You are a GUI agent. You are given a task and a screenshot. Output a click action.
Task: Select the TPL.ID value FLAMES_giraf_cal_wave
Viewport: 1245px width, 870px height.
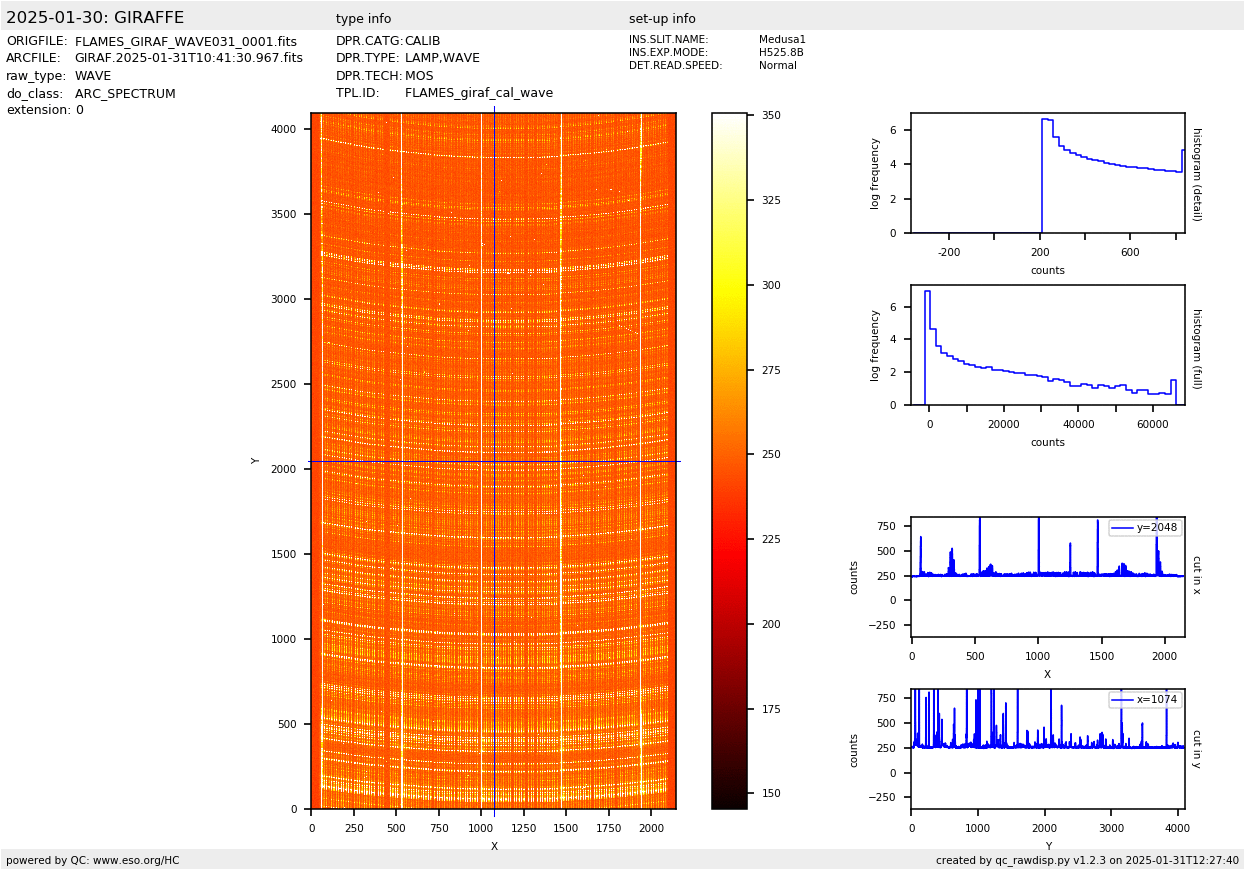tap(478, 93)
